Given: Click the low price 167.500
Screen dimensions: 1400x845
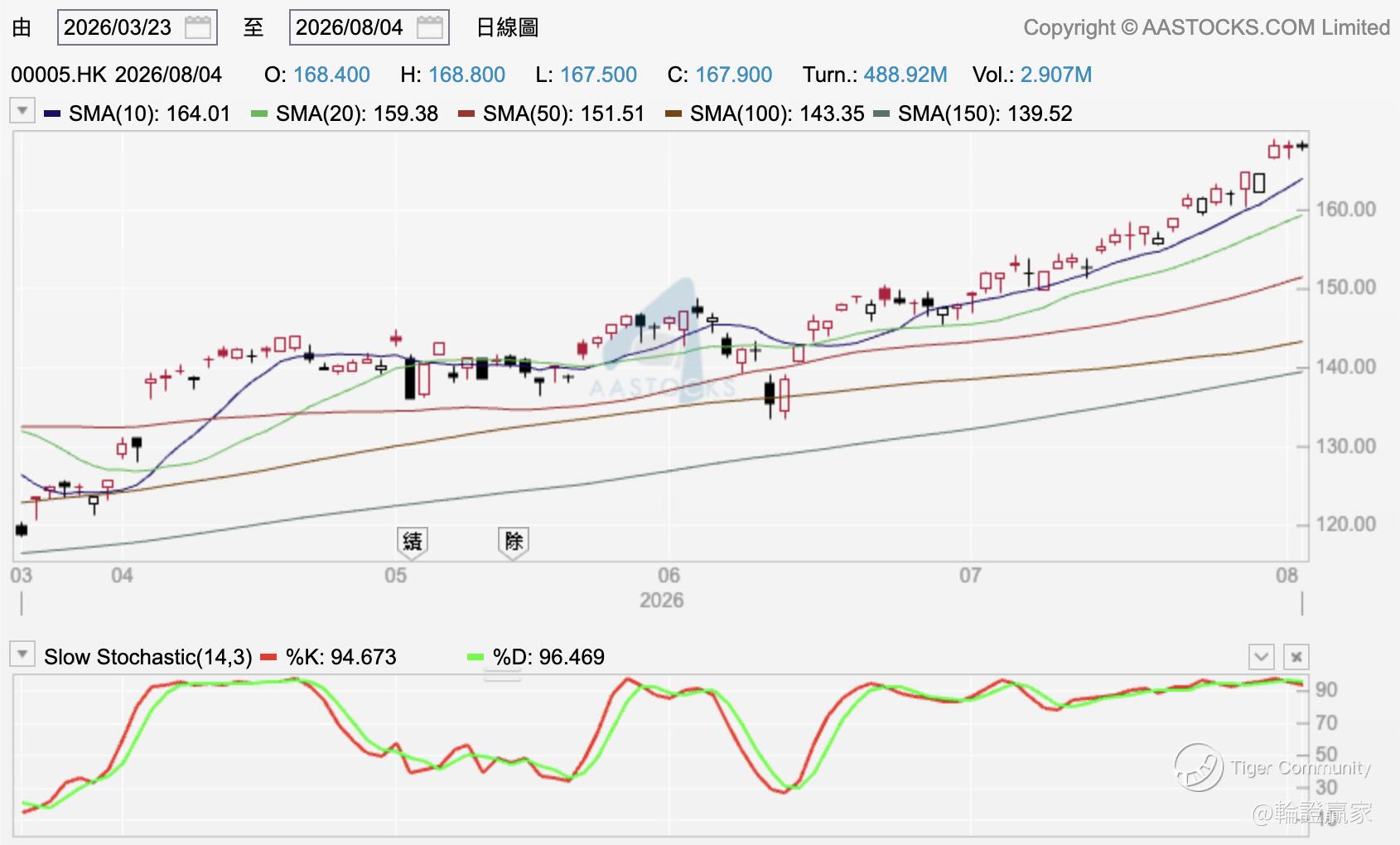Looking at the screenshot, I should coord(599,75).
